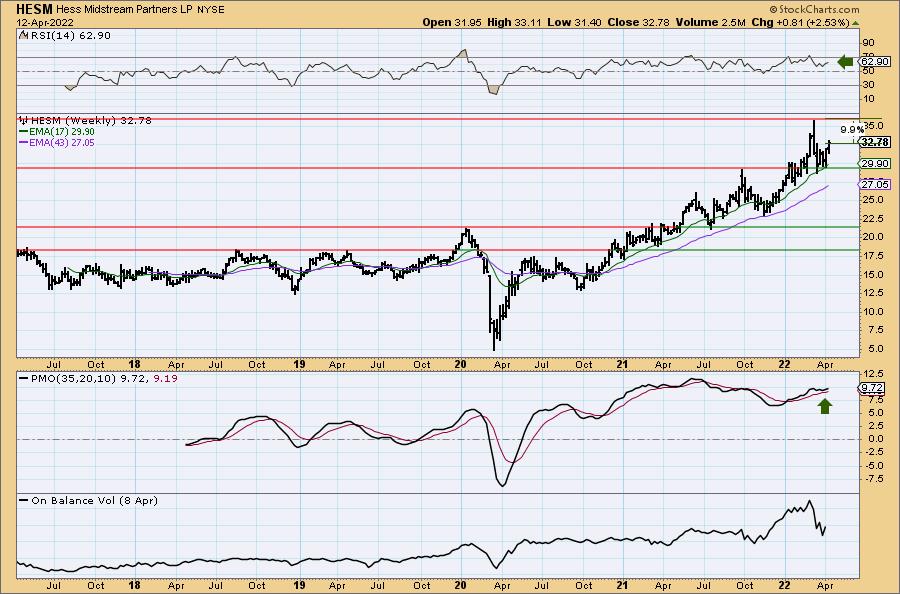Click the HESM (Weekly) 32.78 legend
Viewport: 900px width, 594px height.
91,121
